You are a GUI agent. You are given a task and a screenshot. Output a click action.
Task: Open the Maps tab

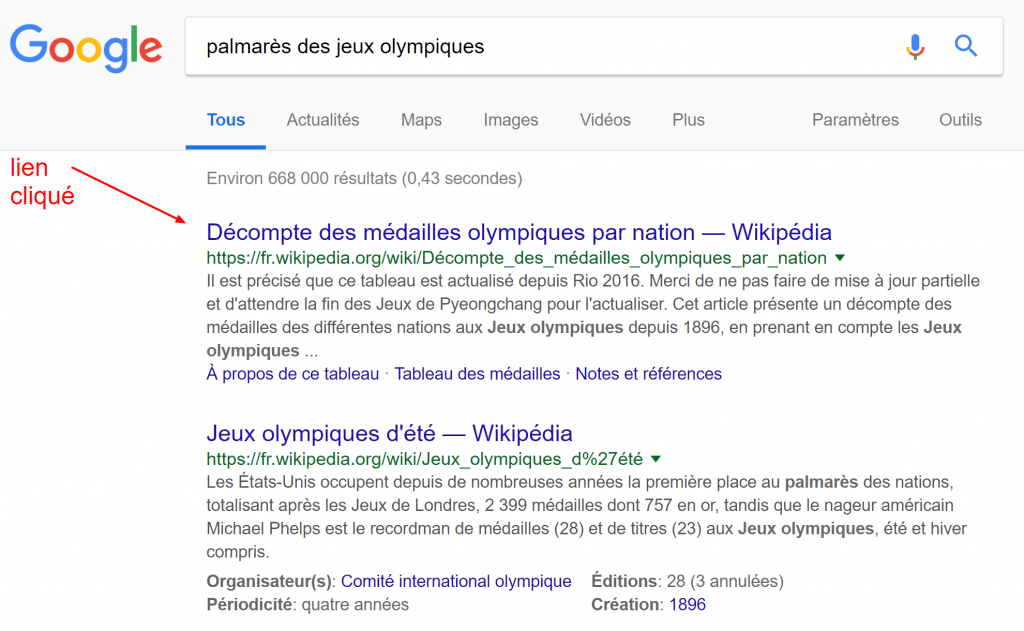coord(421,120)
